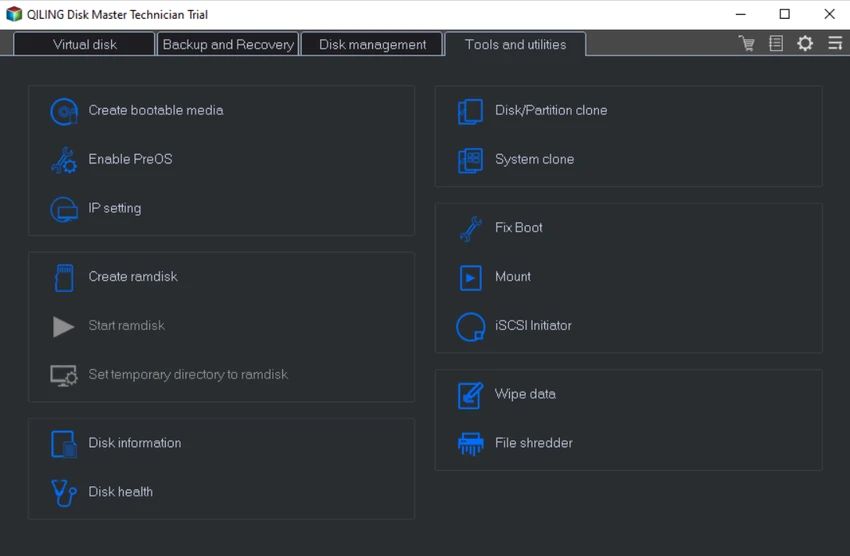The height and width of the screenshot is (556, 850).
Task: Select Set temporary directory to ramdisk text
Action: pyautogui.click(x=188, y=374)
